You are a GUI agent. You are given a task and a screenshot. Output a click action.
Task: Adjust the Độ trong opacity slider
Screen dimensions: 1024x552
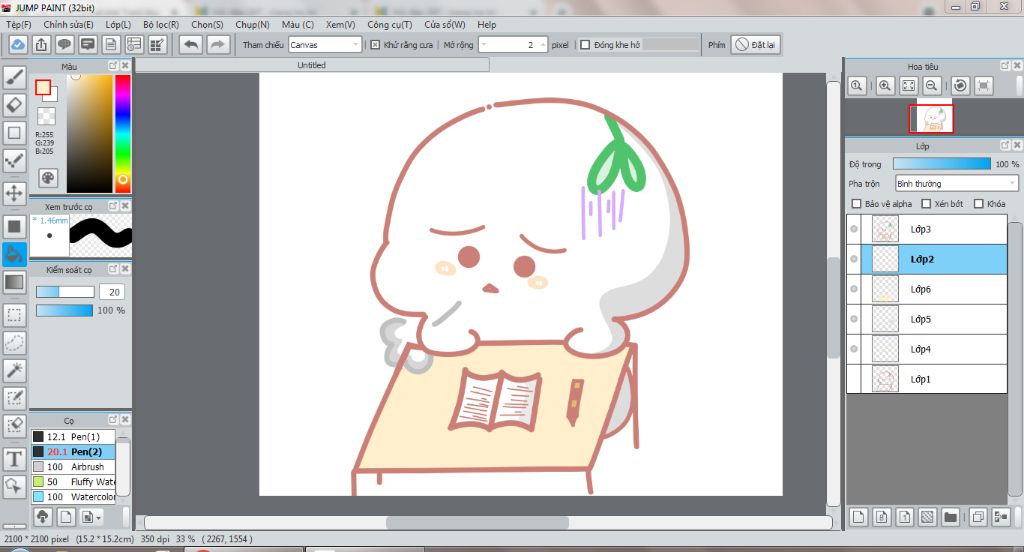[x=941, y=164]
